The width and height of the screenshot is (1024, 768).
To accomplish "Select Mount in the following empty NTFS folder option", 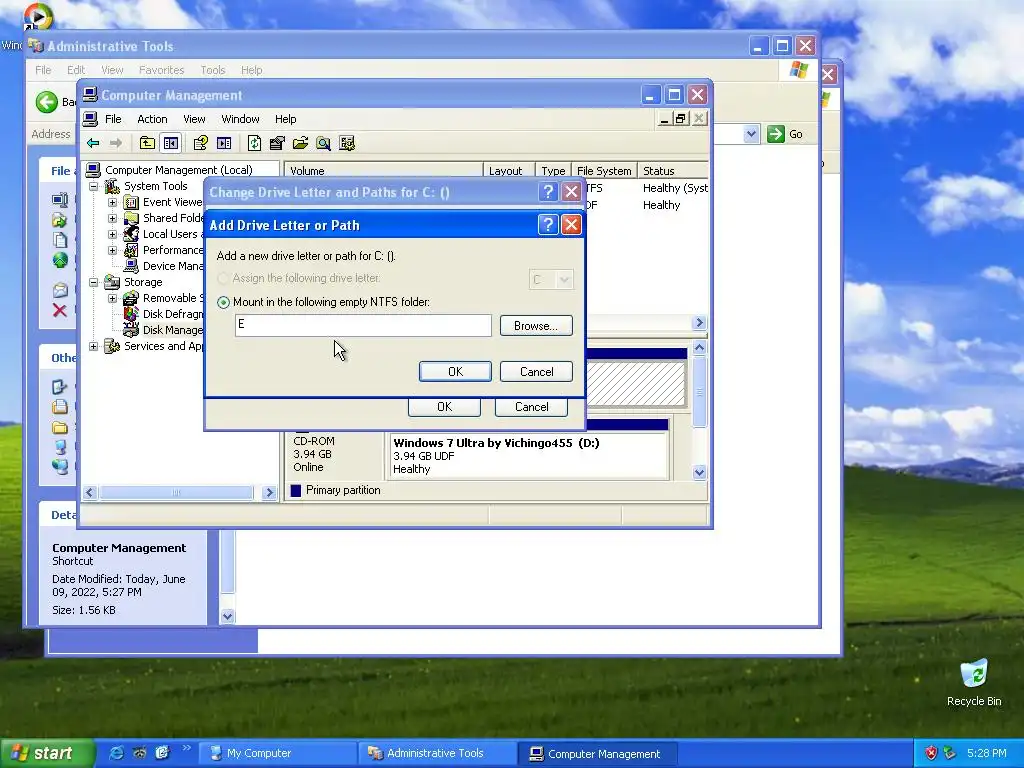I will [224, 302].
